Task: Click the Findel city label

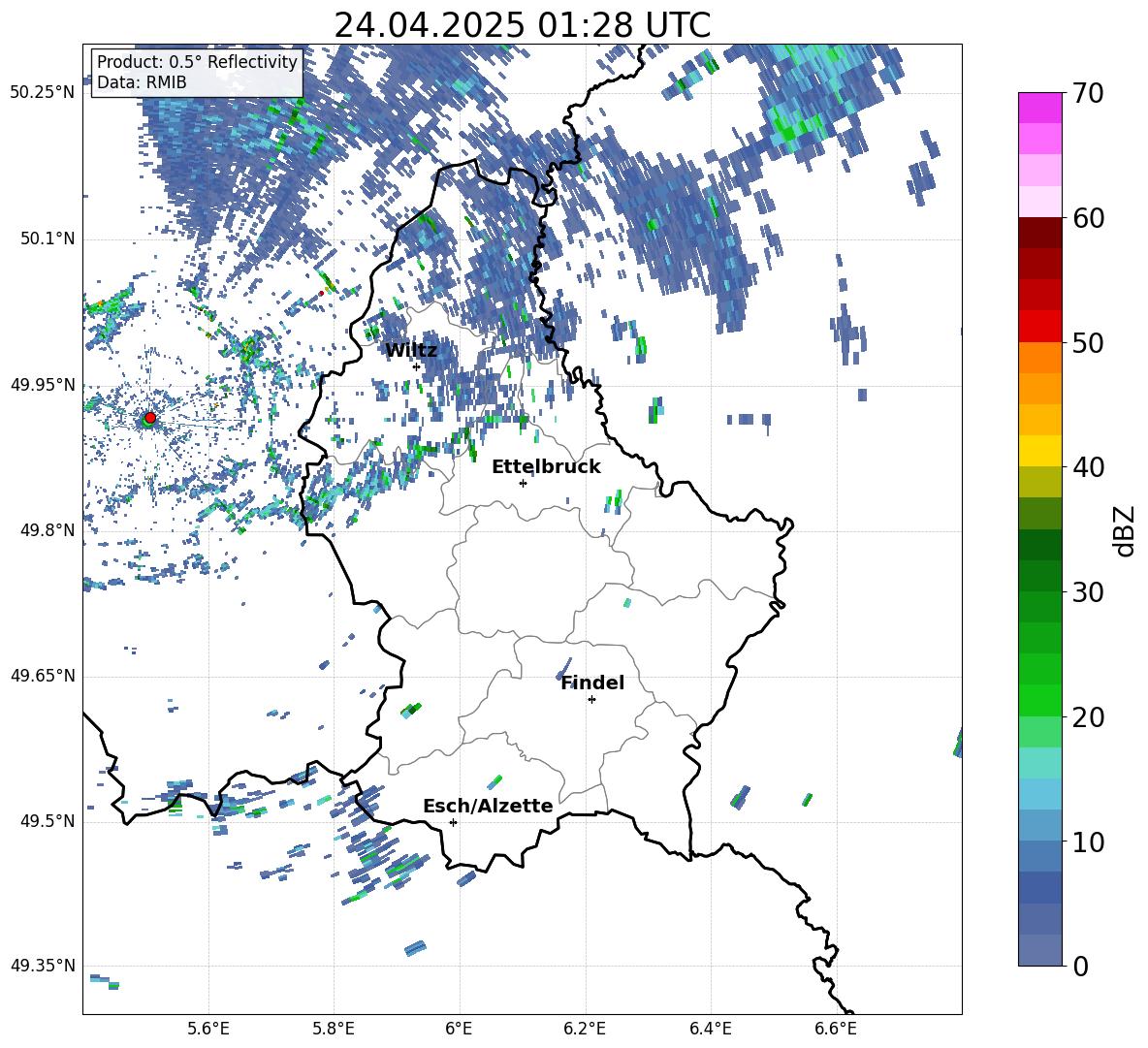Action: 592,683
